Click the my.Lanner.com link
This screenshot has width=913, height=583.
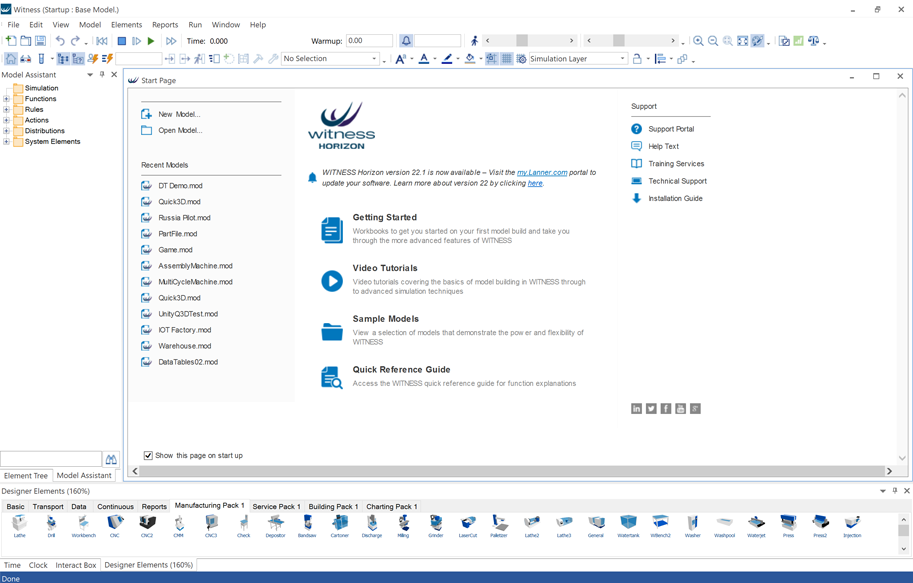point(542,172)
